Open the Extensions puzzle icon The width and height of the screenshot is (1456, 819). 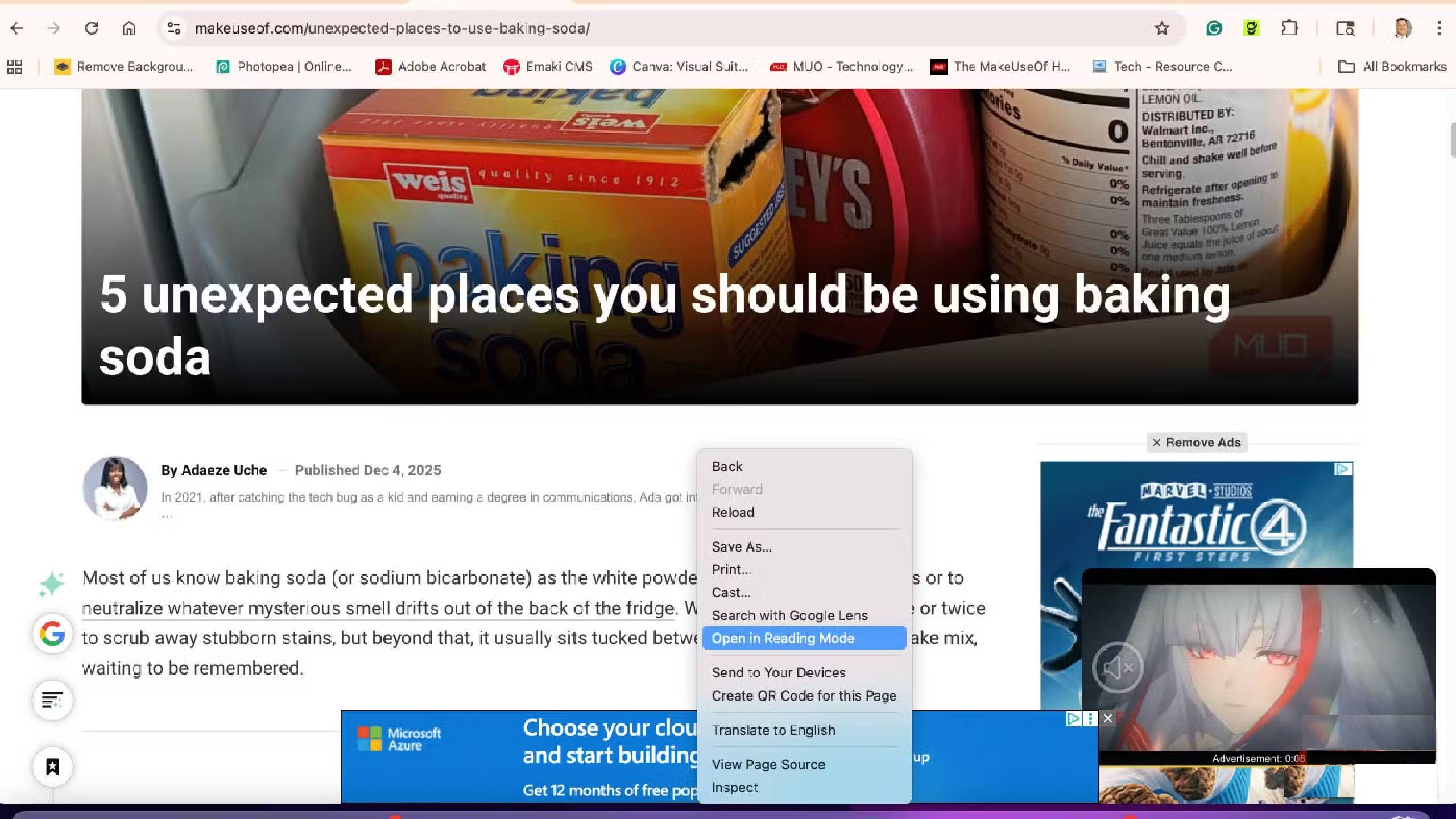(1289, 28)
